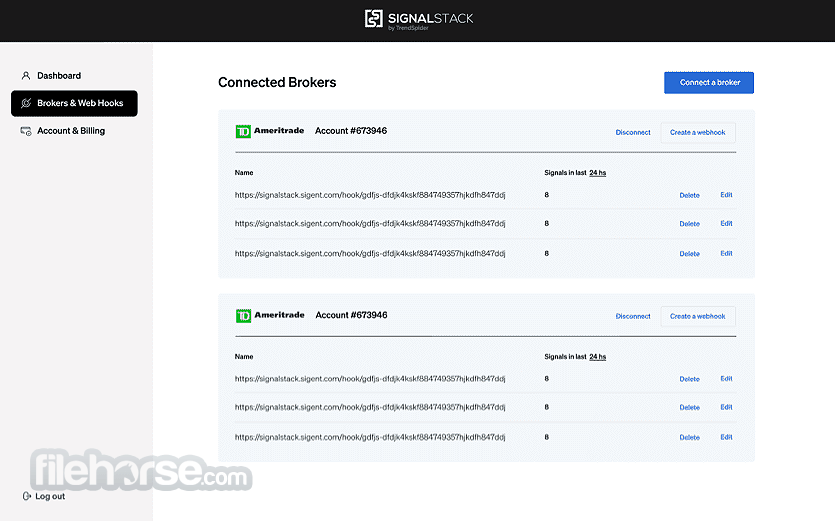
Task: Open the Dashboard sidebar item
Action: pos(59,76)
